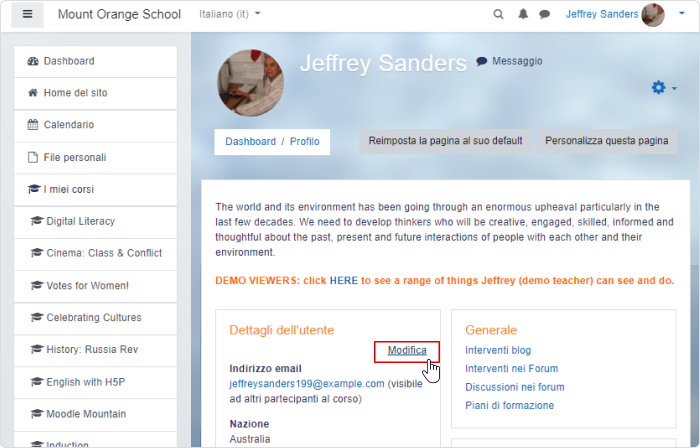Viewport: 700px width, 448px height.
Task: Open File personali in the sidebar
Action: coord(95,158)
